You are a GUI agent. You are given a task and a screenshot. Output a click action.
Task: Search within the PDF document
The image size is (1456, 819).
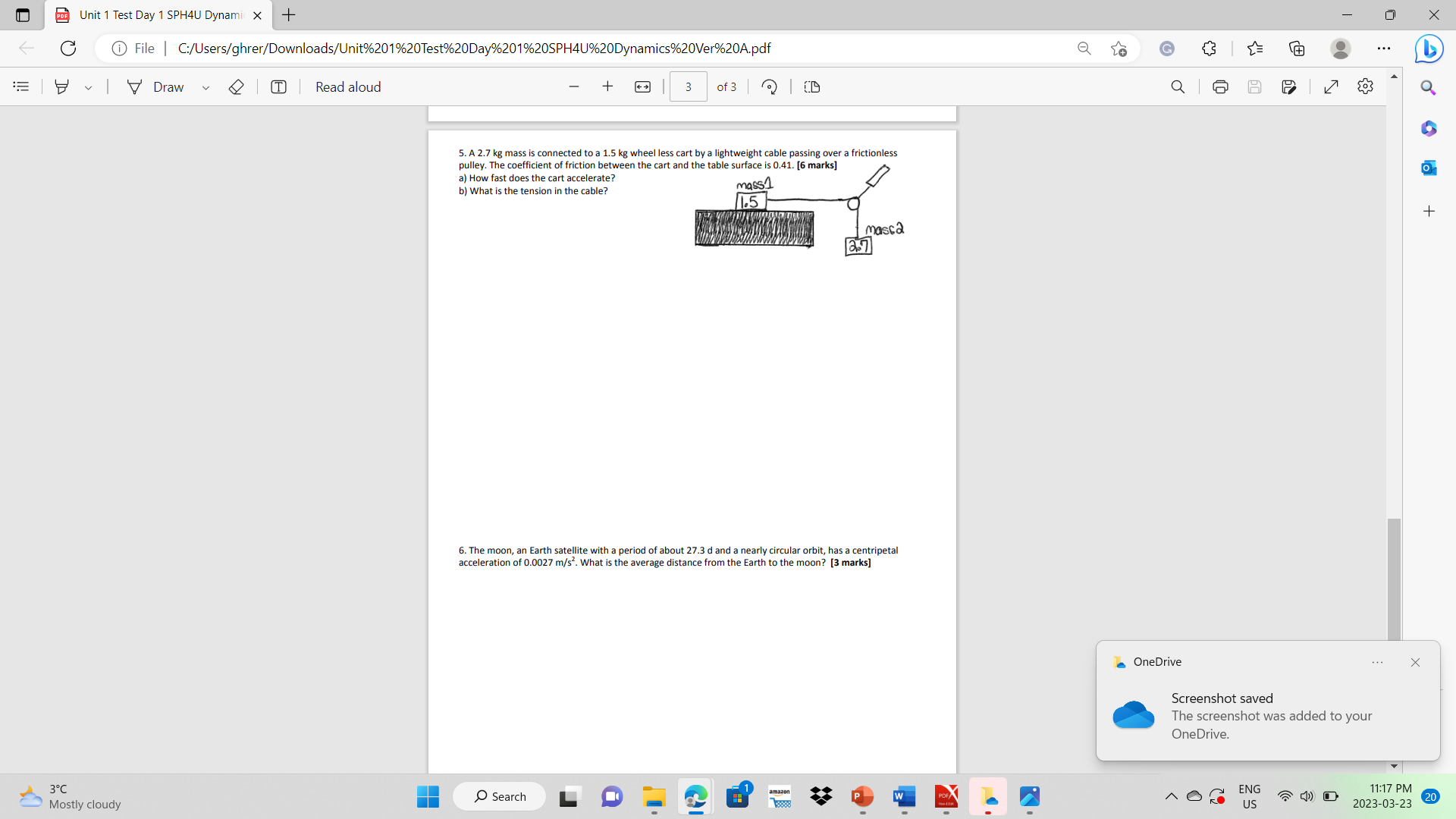pos(1178,86)
